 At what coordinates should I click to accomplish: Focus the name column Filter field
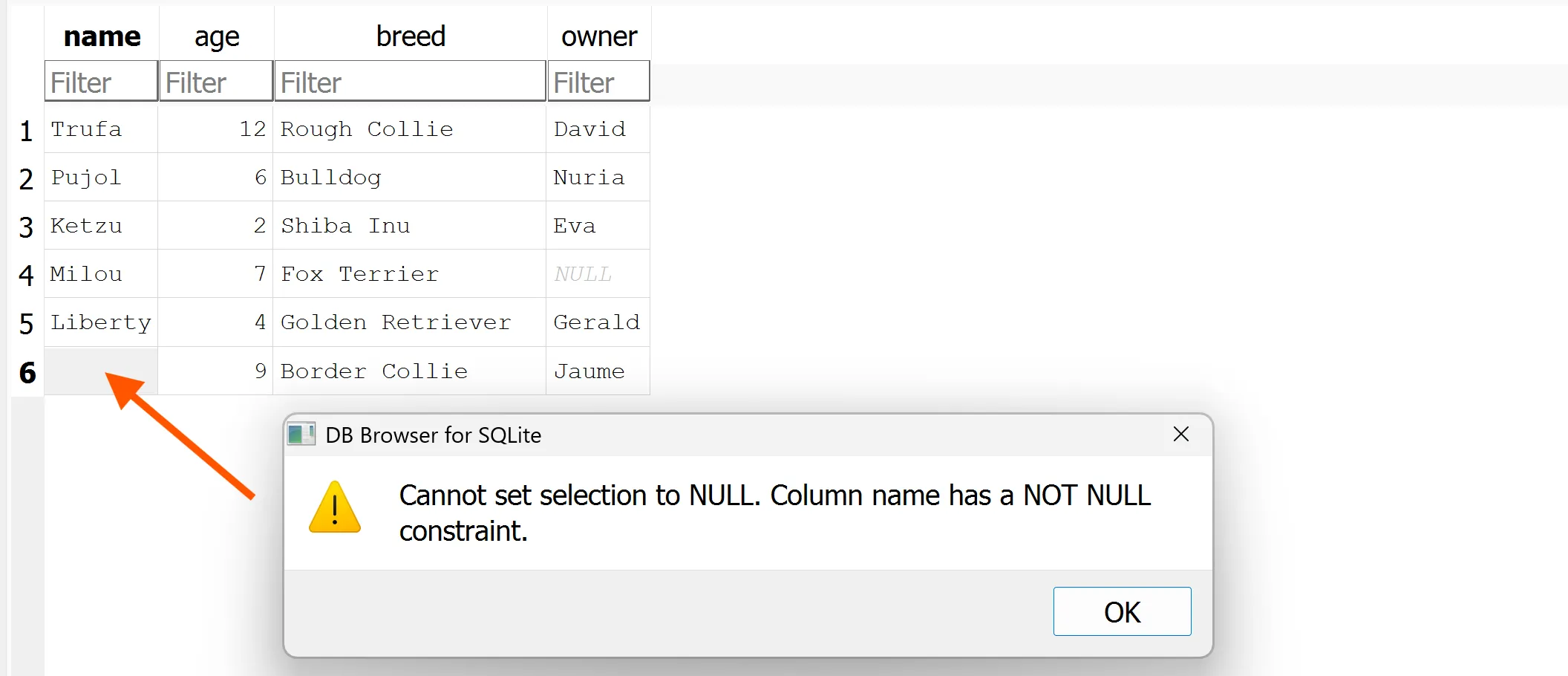click(102, 82)
